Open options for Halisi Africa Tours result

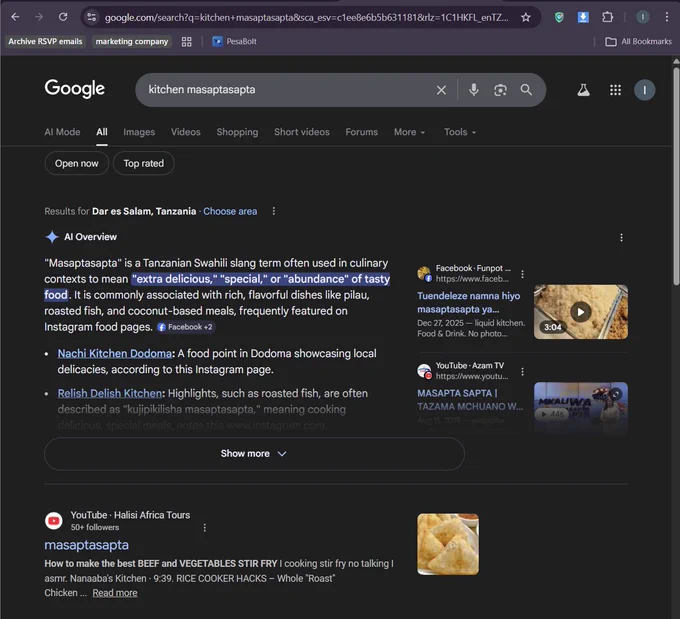tap(205, 527)
